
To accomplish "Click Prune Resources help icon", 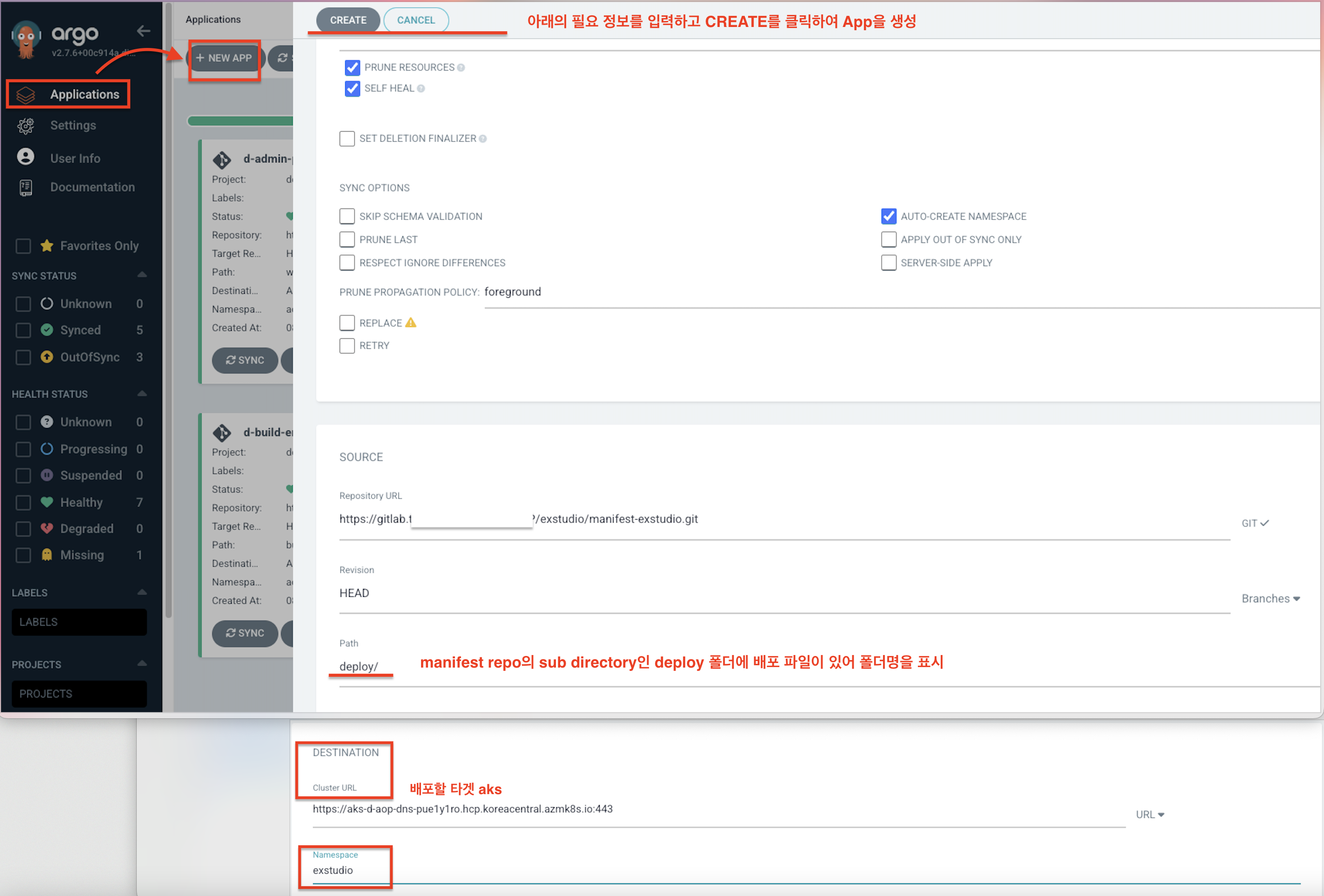I will click(461, 68).
